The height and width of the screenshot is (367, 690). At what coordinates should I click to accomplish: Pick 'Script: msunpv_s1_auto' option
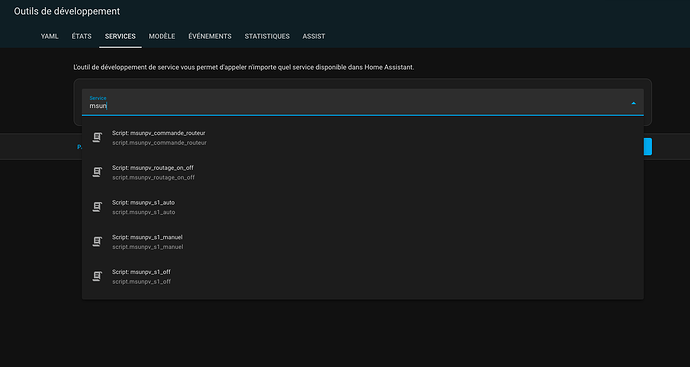coord(363,207)
